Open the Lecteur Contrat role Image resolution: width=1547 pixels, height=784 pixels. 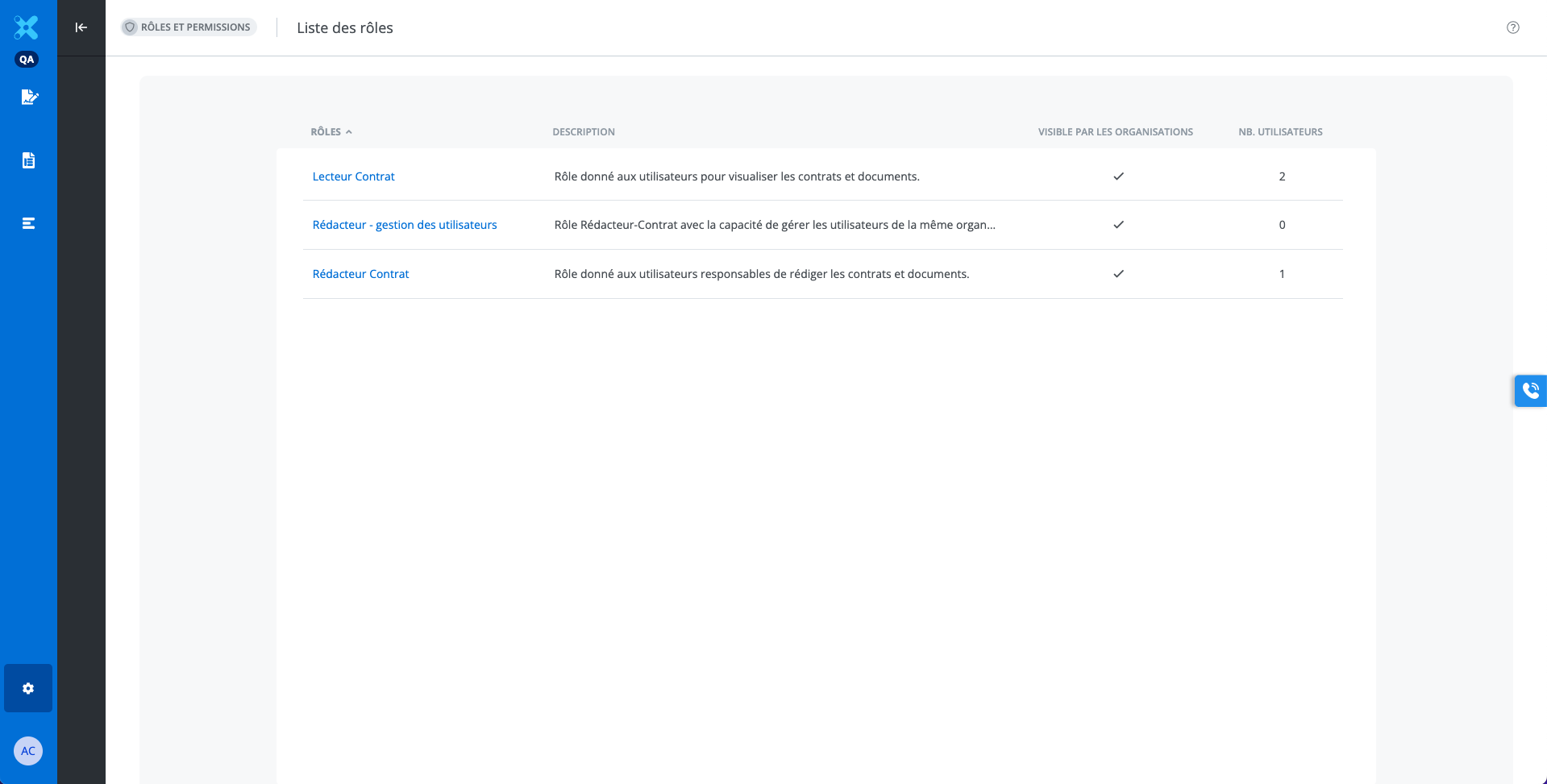click(x=353, y=176)
